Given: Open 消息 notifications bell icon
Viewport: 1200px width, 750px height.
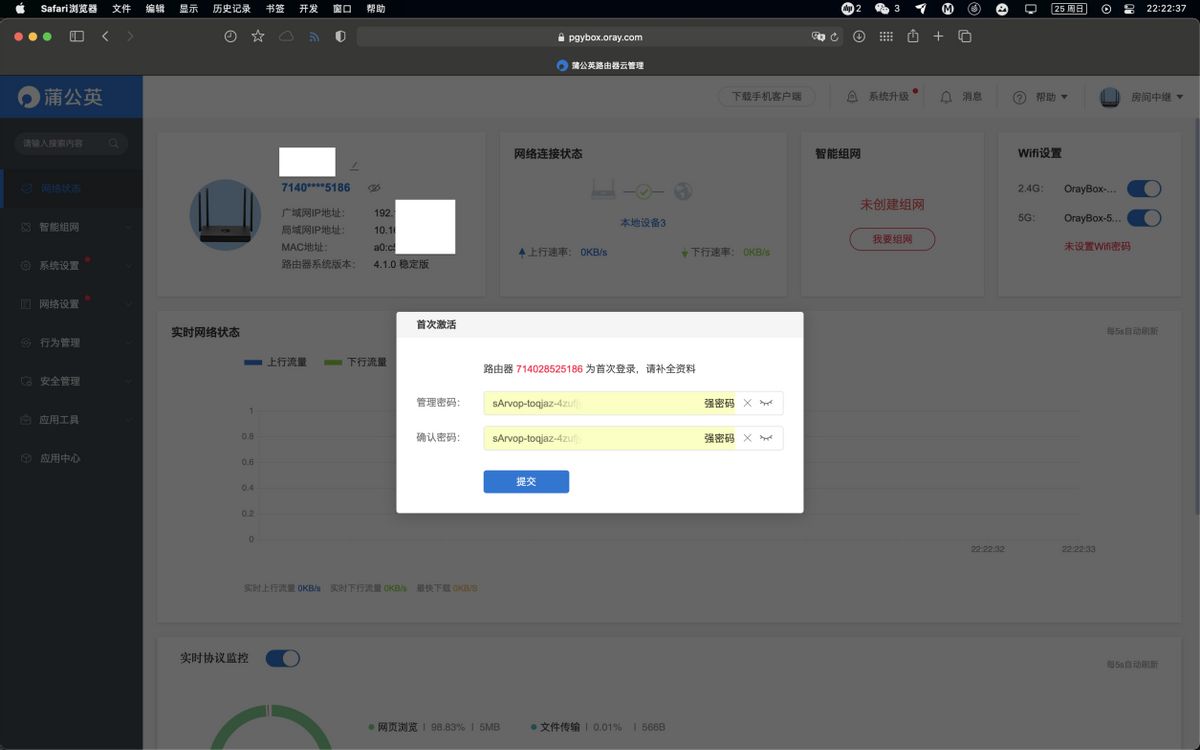Looking at the screenshot, I should [x=946, y=97].
